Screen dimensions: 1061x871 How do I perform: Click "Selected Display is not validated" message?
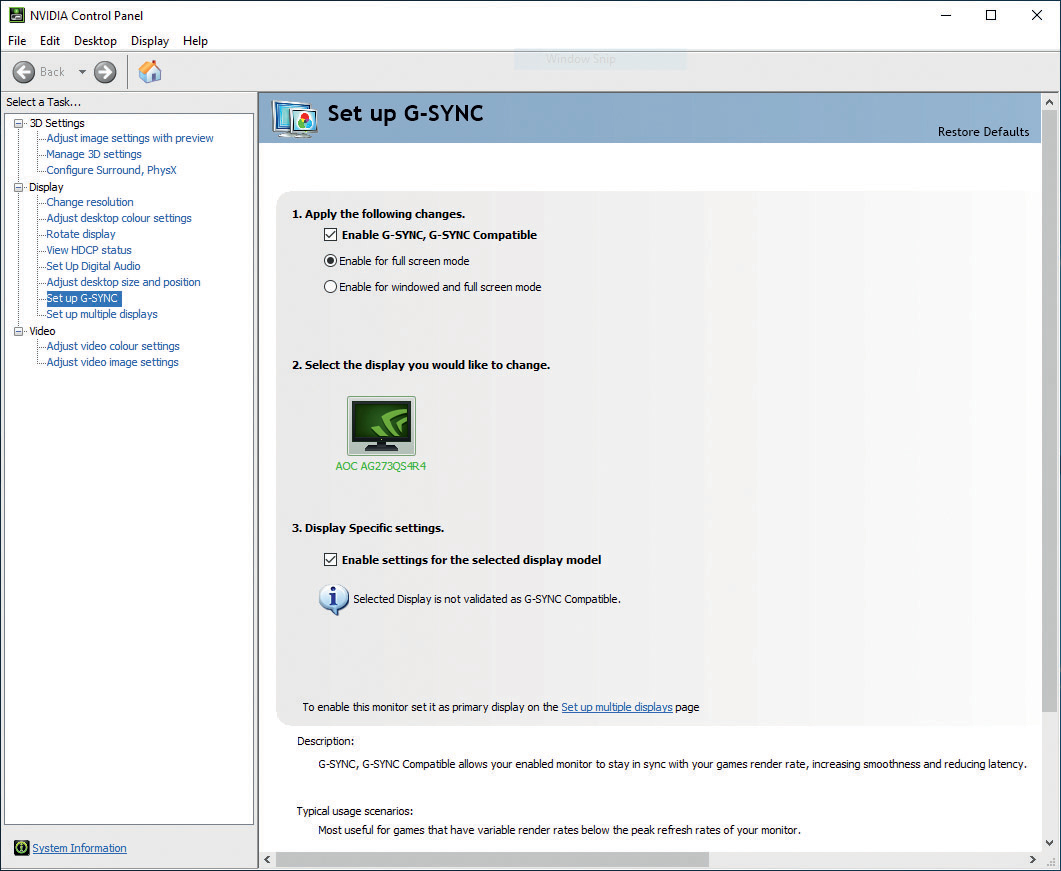tap(487, 599)
